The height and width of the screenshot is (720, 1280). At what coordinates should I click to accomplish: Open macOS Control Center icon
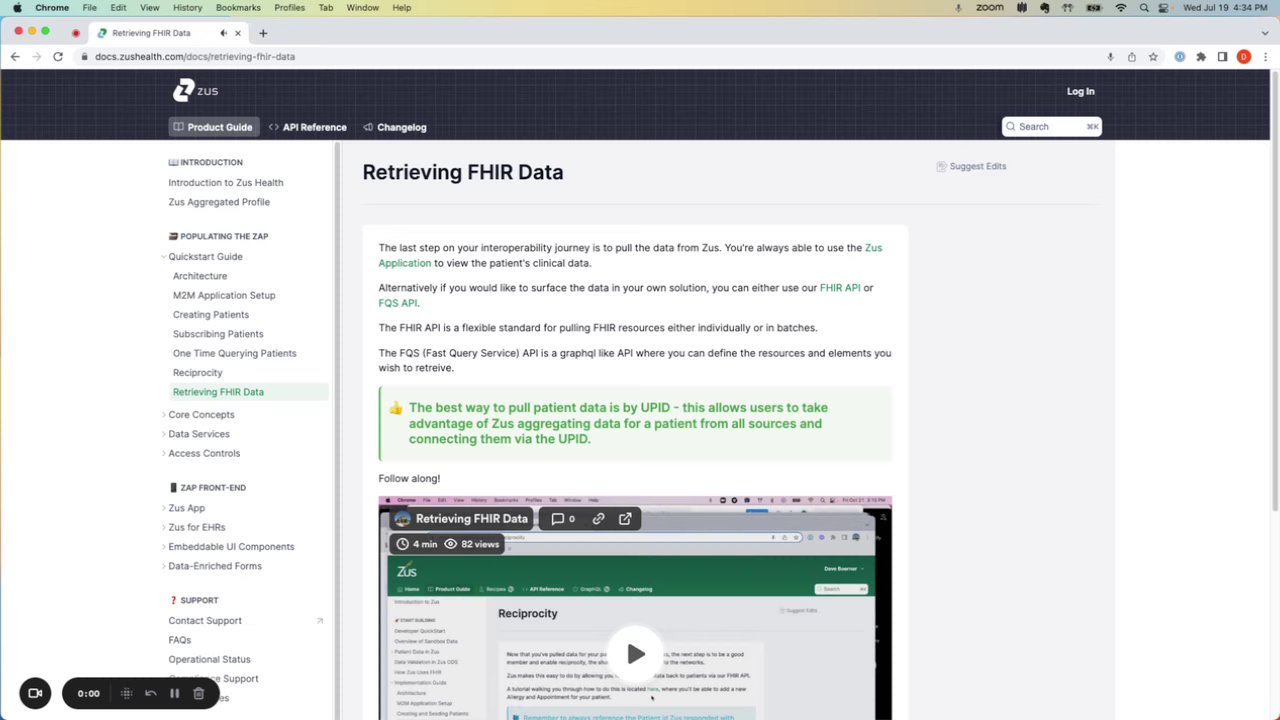pos(1165,7)
